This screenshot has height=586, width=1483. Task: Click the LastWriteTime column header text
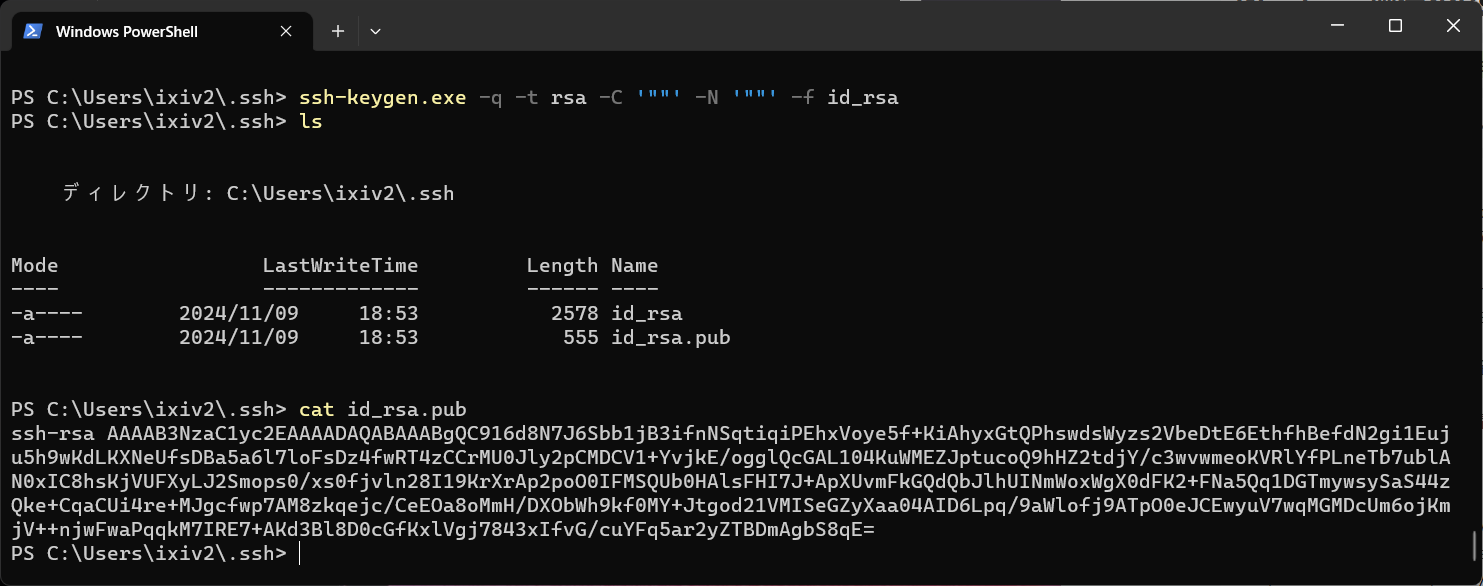point(340,265)
